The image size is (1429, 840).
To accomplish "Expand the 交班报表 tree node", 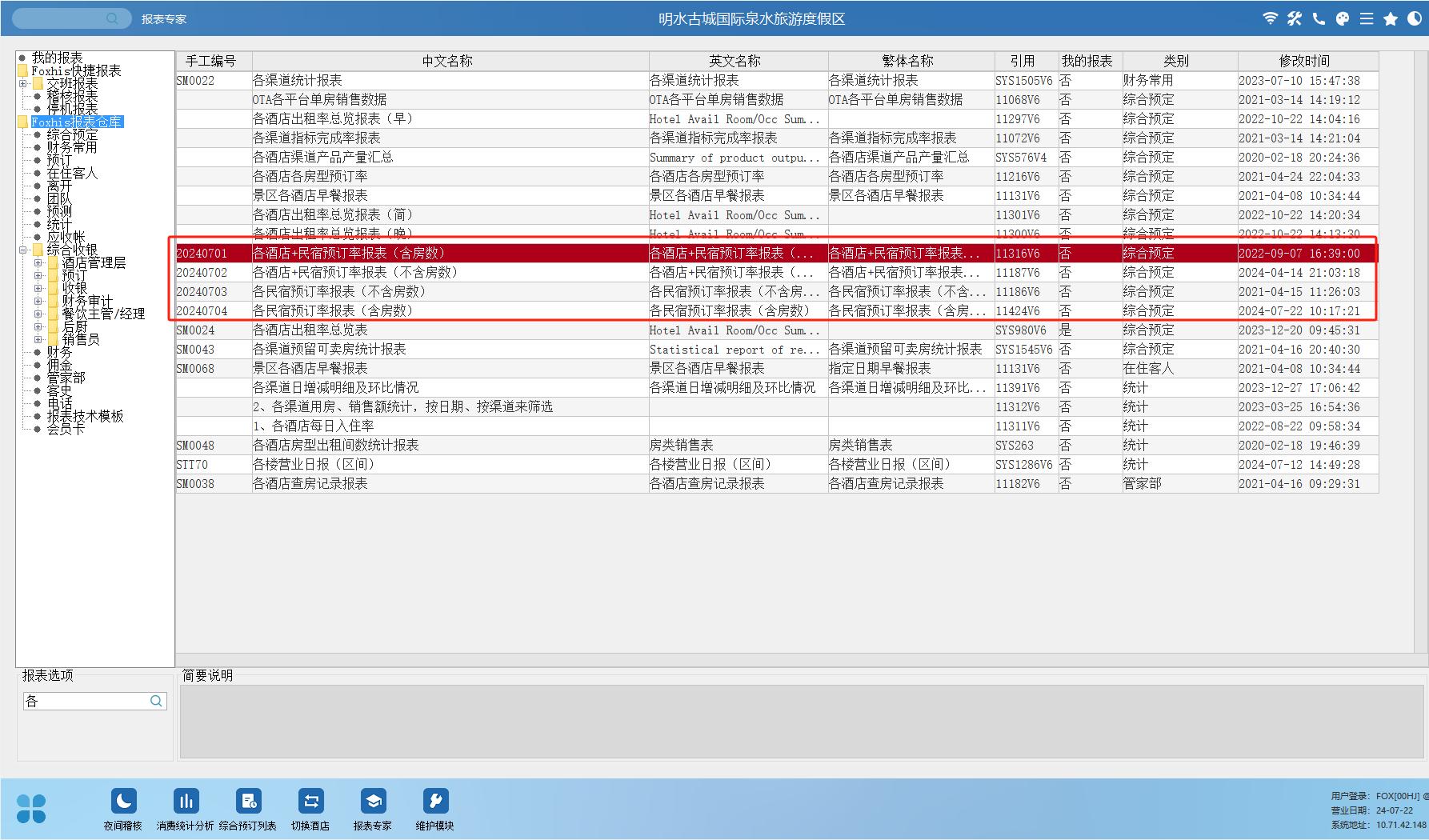I will tap(22, 83).
